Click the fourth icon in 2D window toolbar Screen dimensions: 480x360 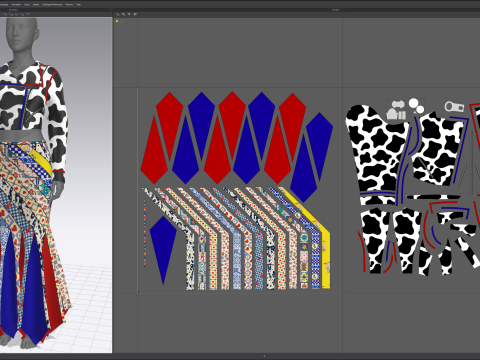point(135,14)
